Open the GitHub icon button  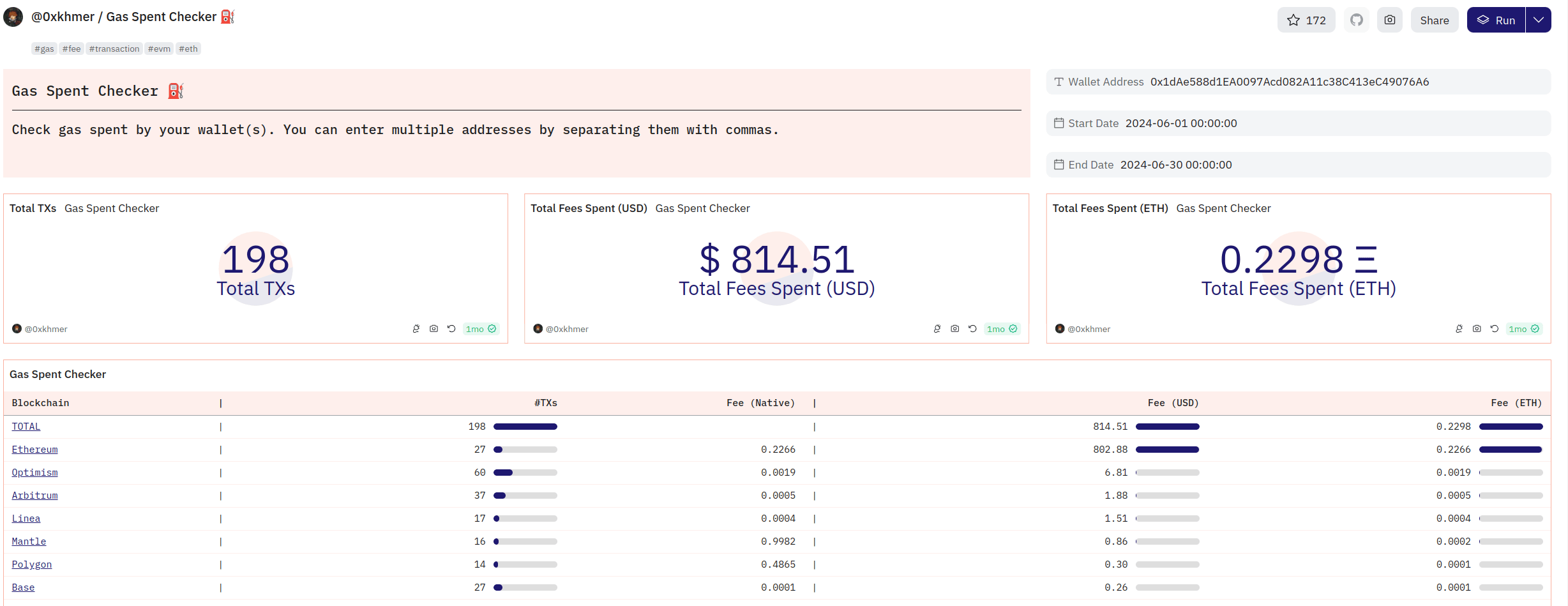[1357, 20]
